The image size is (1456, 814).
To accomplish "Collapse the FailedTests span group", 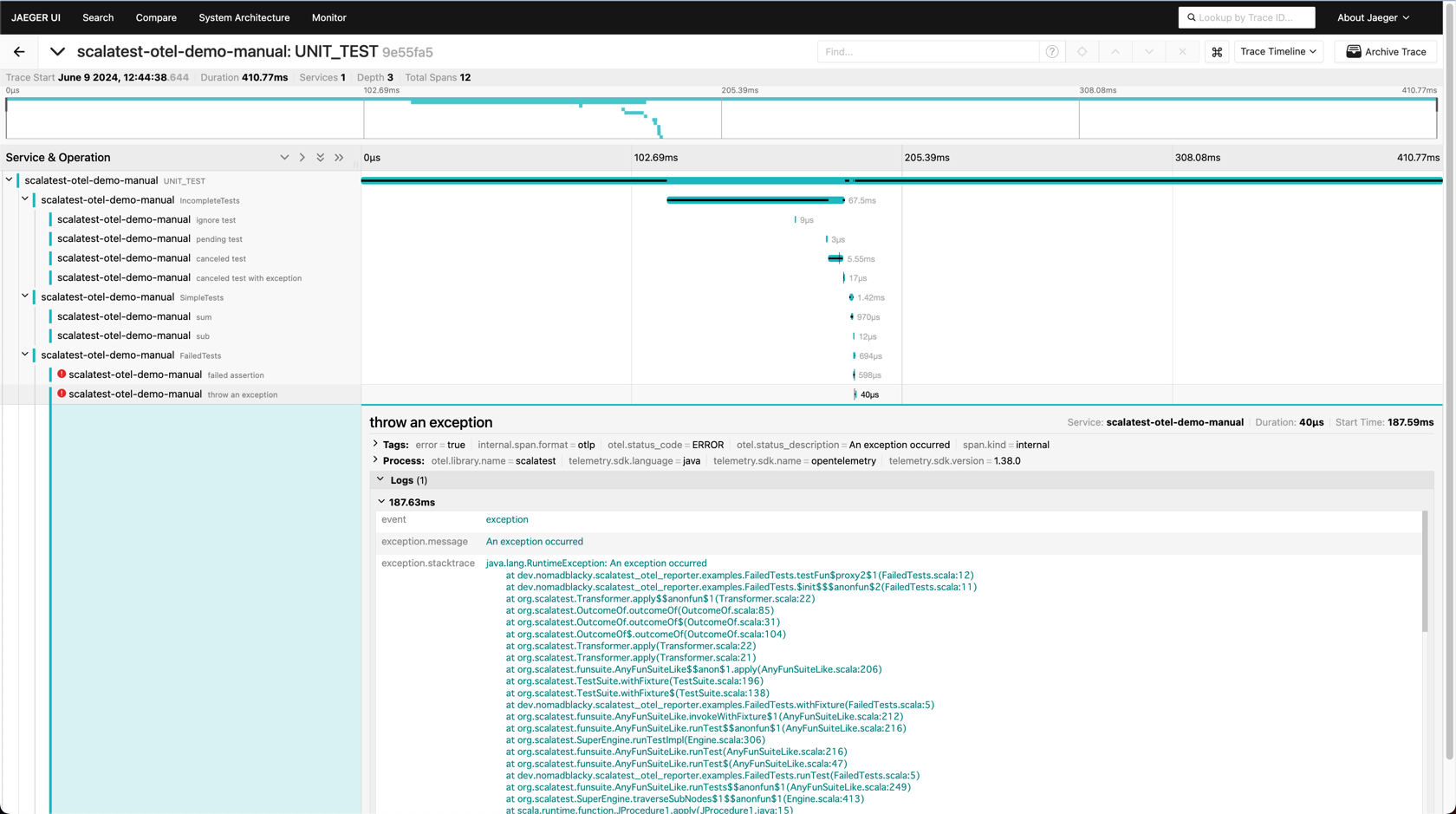I will (25, 355).
